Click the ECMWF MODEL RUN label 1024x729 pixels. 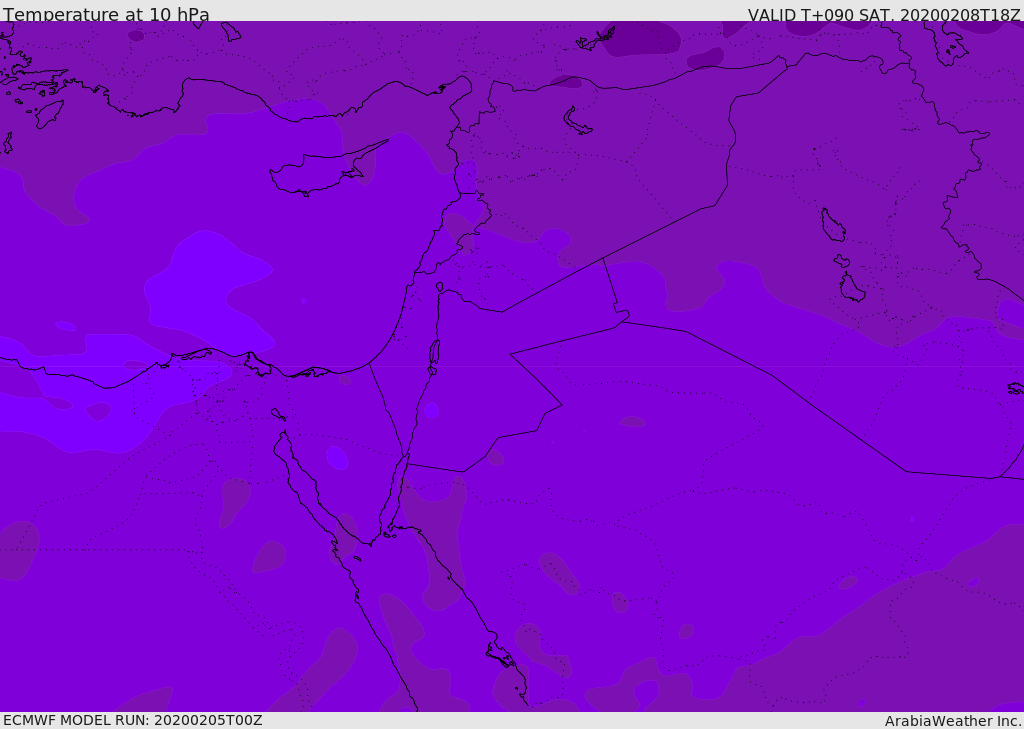[x=133, y=720]
